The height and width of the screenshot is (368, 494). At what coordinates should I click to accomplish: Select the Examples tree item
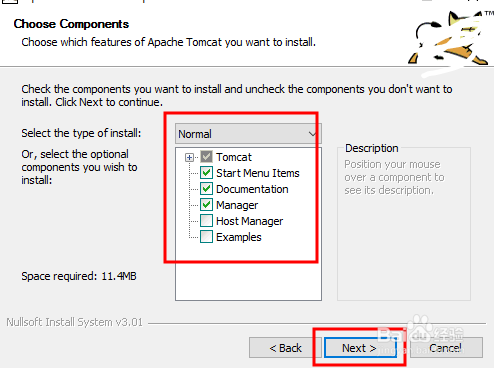coord(239,237)
